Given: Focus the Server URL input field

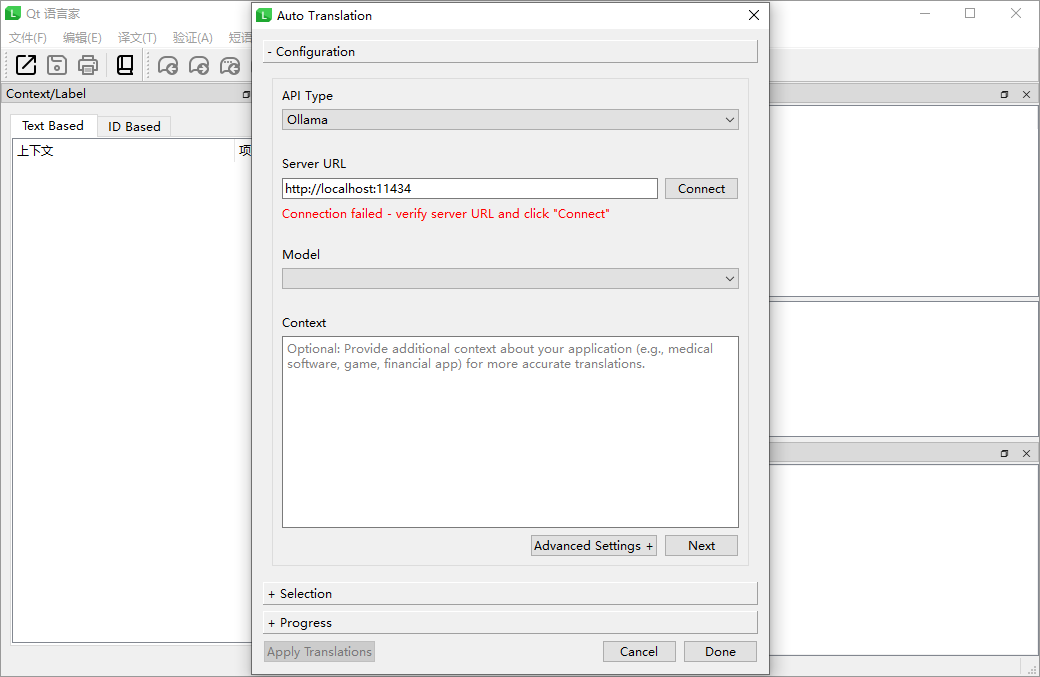Looking at the screenshot, I should click(470, 189).
